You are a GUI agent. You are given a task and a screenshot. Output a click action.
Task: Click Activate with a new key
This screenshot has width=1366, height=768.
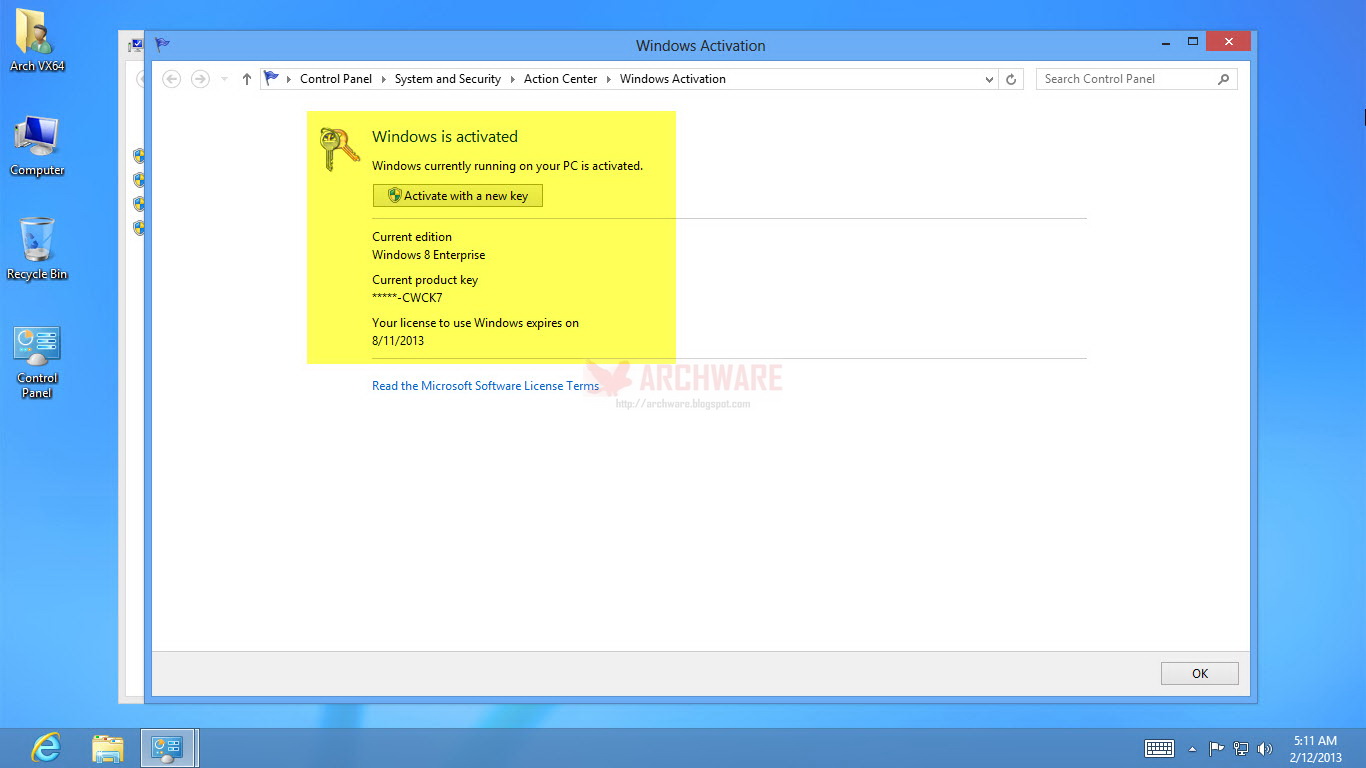458,196
